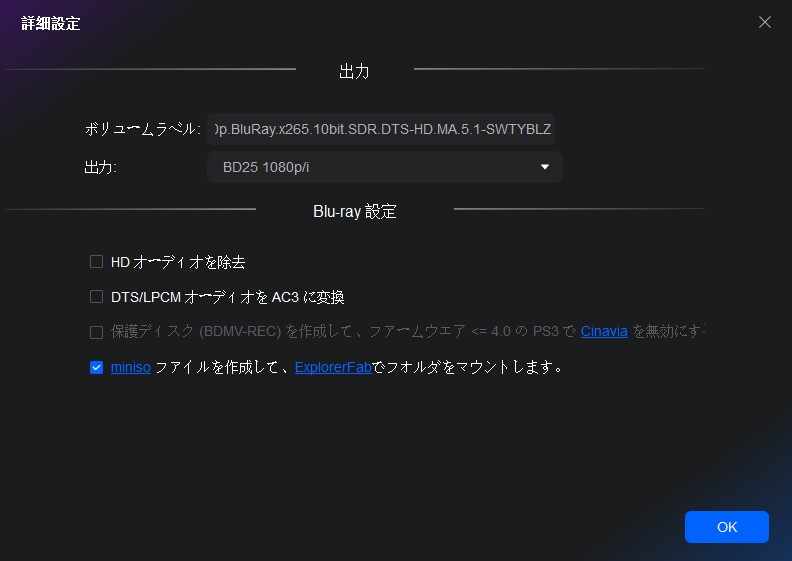Open the Cinavia link
792x561 pixels.
tap(604, 331)
